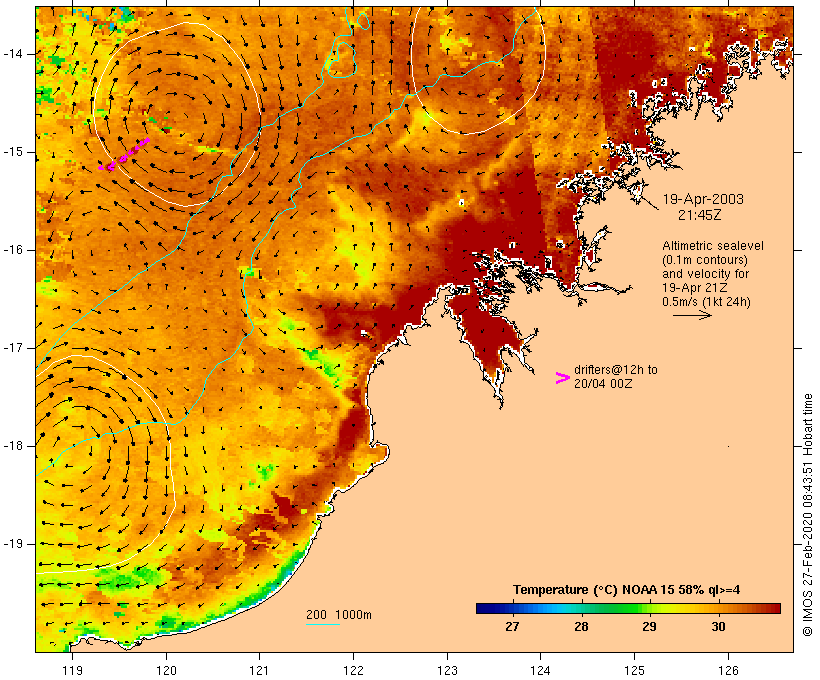Click the colorbar tick label '29'
Viewport: 820px width, 680px height.
650,627
